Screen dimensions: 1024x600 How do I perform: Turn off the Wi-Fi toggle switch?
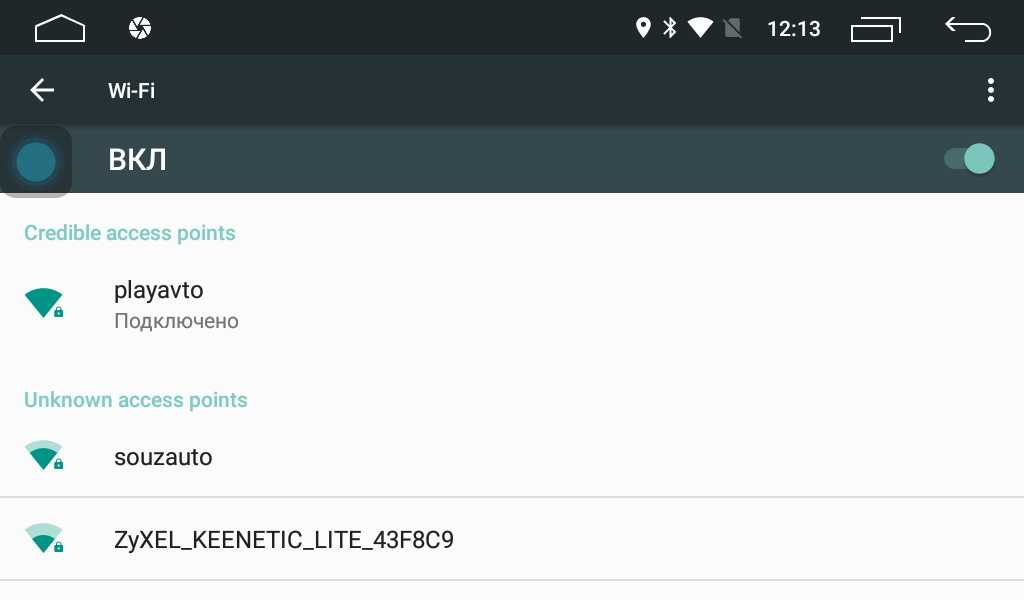tap(969, 159)
